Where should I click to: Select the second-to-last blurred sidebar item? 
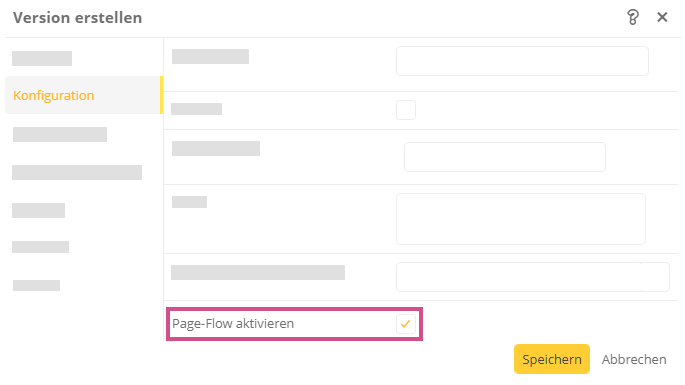(40, 247)
